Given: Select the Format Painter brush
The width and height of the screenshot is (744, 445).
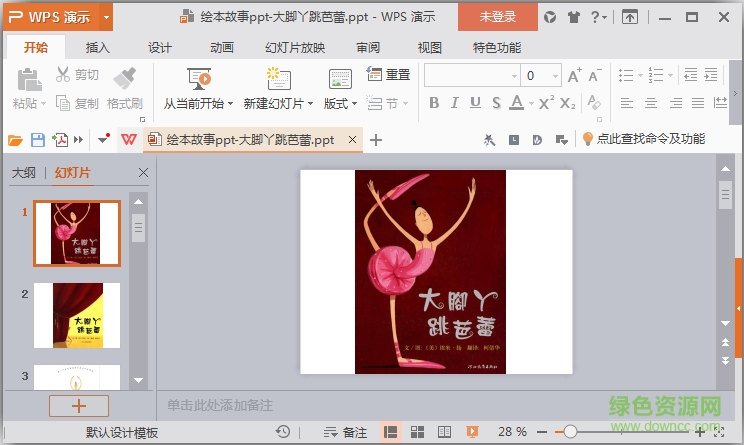Looking at the screenshot, I should (125, 78).
